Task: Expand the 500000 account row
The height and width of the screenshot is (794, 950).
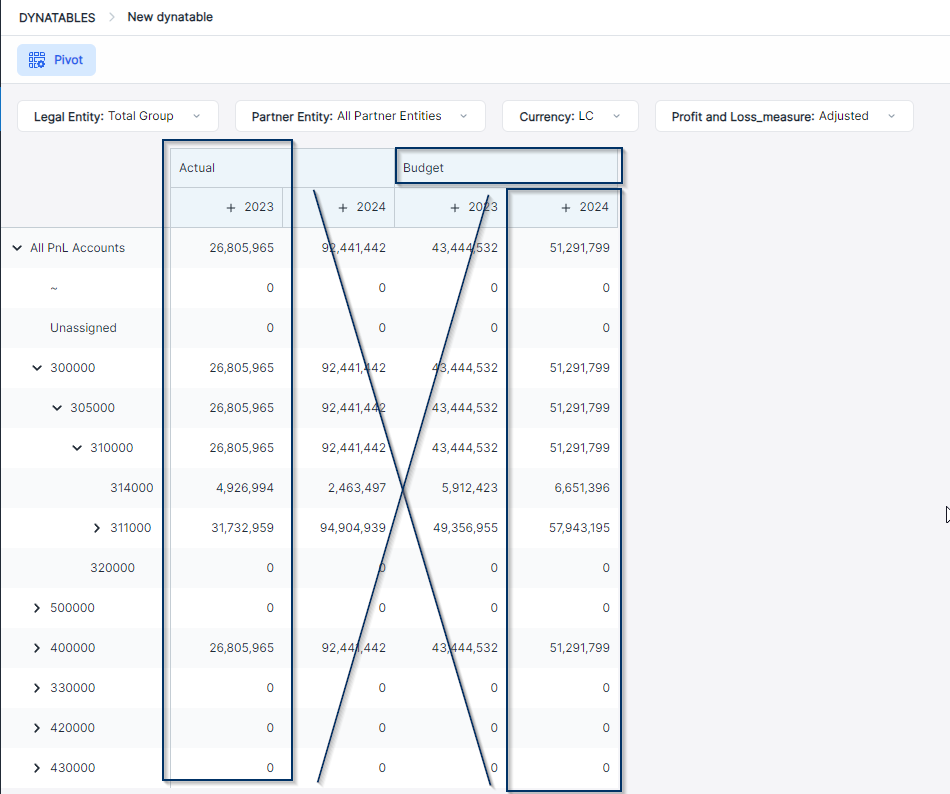Action: tap(37, 608)
